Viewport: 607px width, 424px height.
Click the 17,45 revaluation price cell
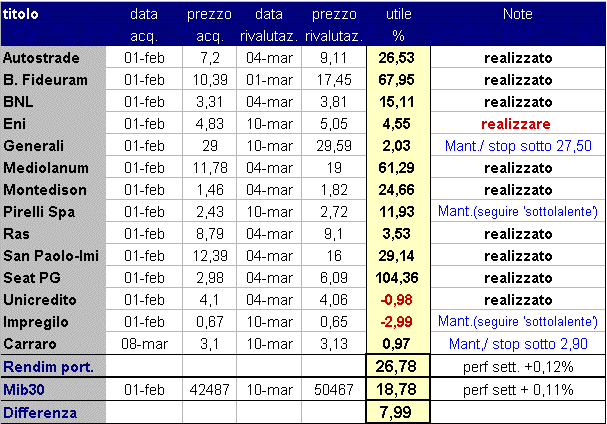pos(334,80)
